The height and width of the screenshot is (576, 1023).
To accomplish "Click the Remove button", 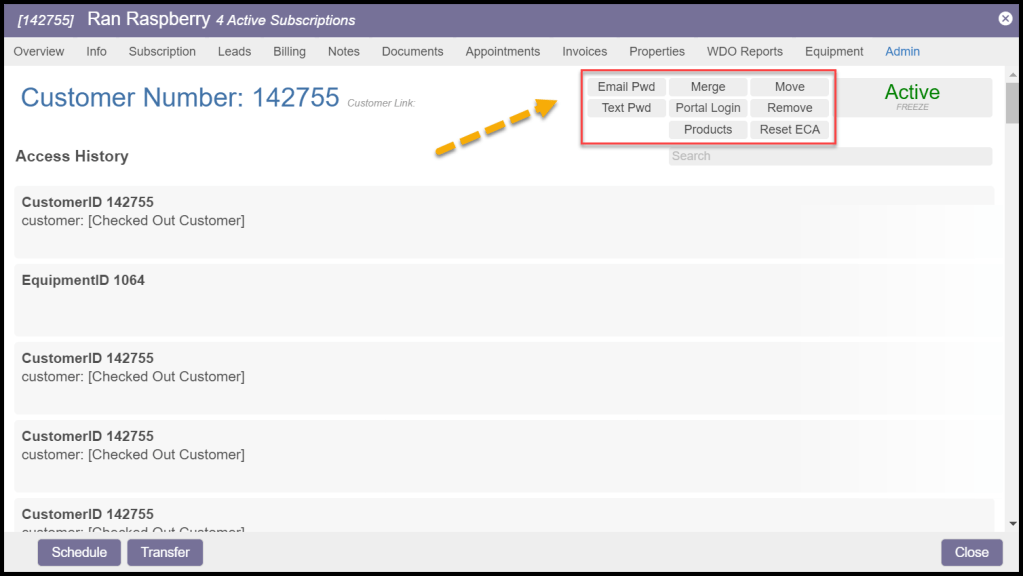I will pos(789,108).
